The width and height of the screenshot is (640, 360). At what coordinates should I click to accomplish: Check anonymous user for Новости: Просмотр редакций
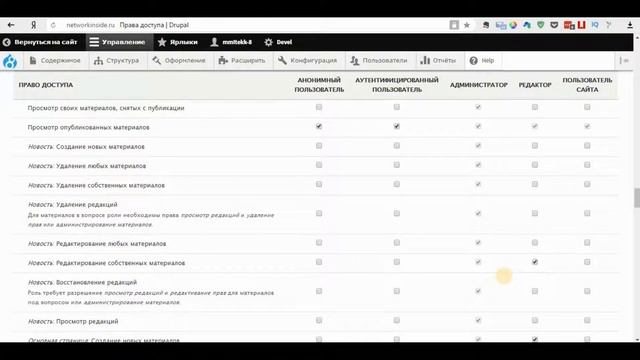(x=319, y=320)
